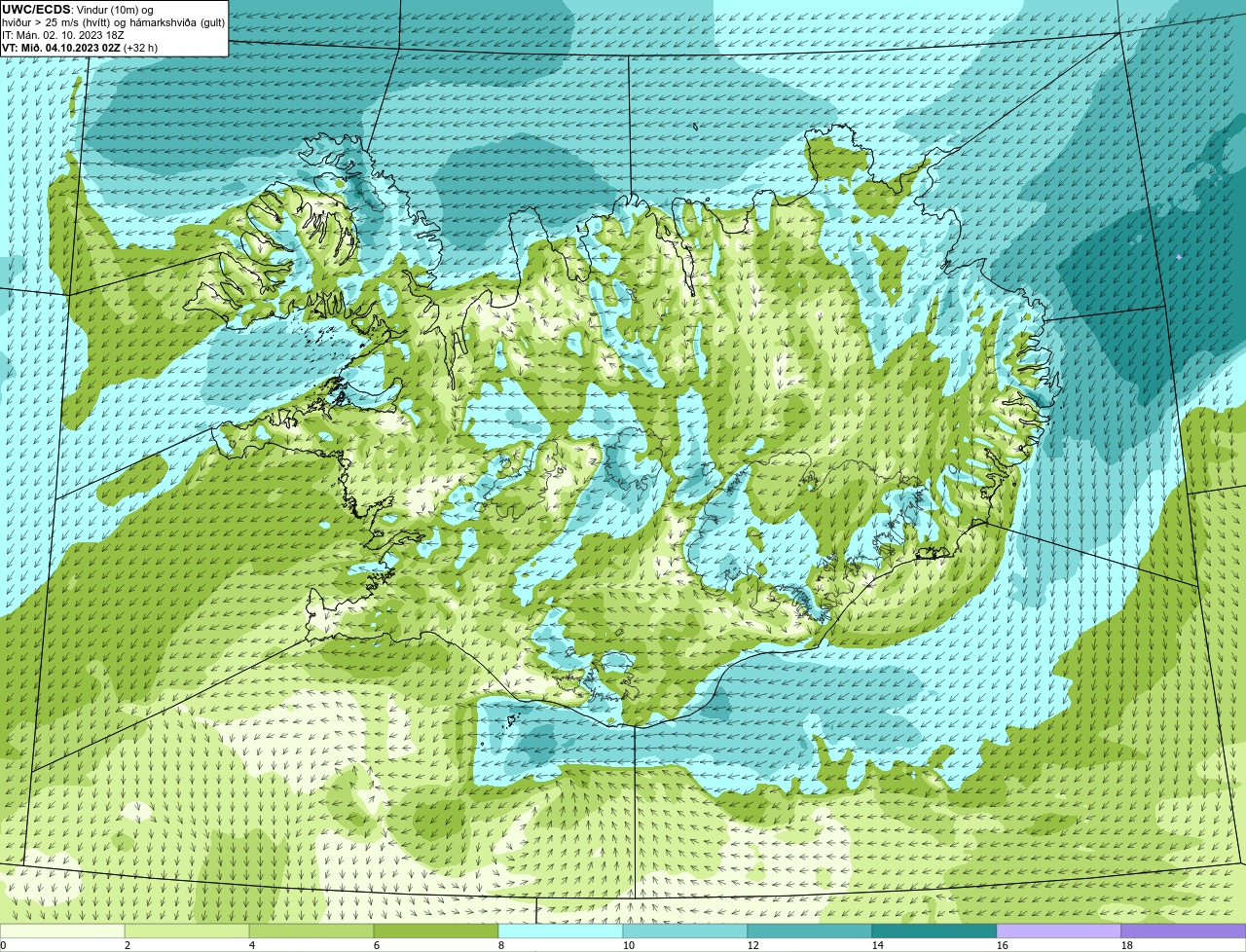Click the scale label "10"
Viewport: 1246px width, 952px height.
point(629,945)
